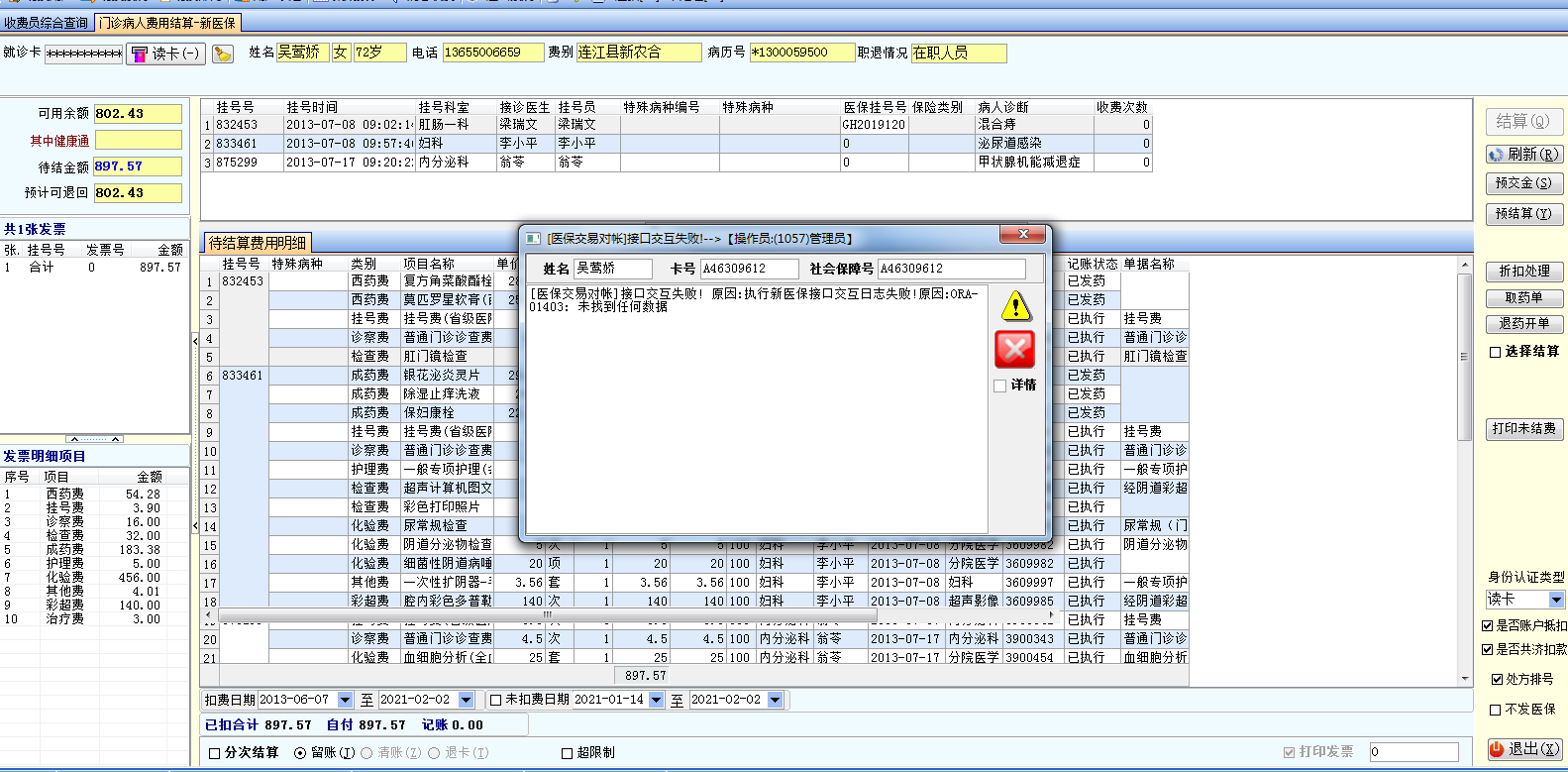
Task: Click the 电话 field showing 13655006659
Action: click(x=492, y=53)
